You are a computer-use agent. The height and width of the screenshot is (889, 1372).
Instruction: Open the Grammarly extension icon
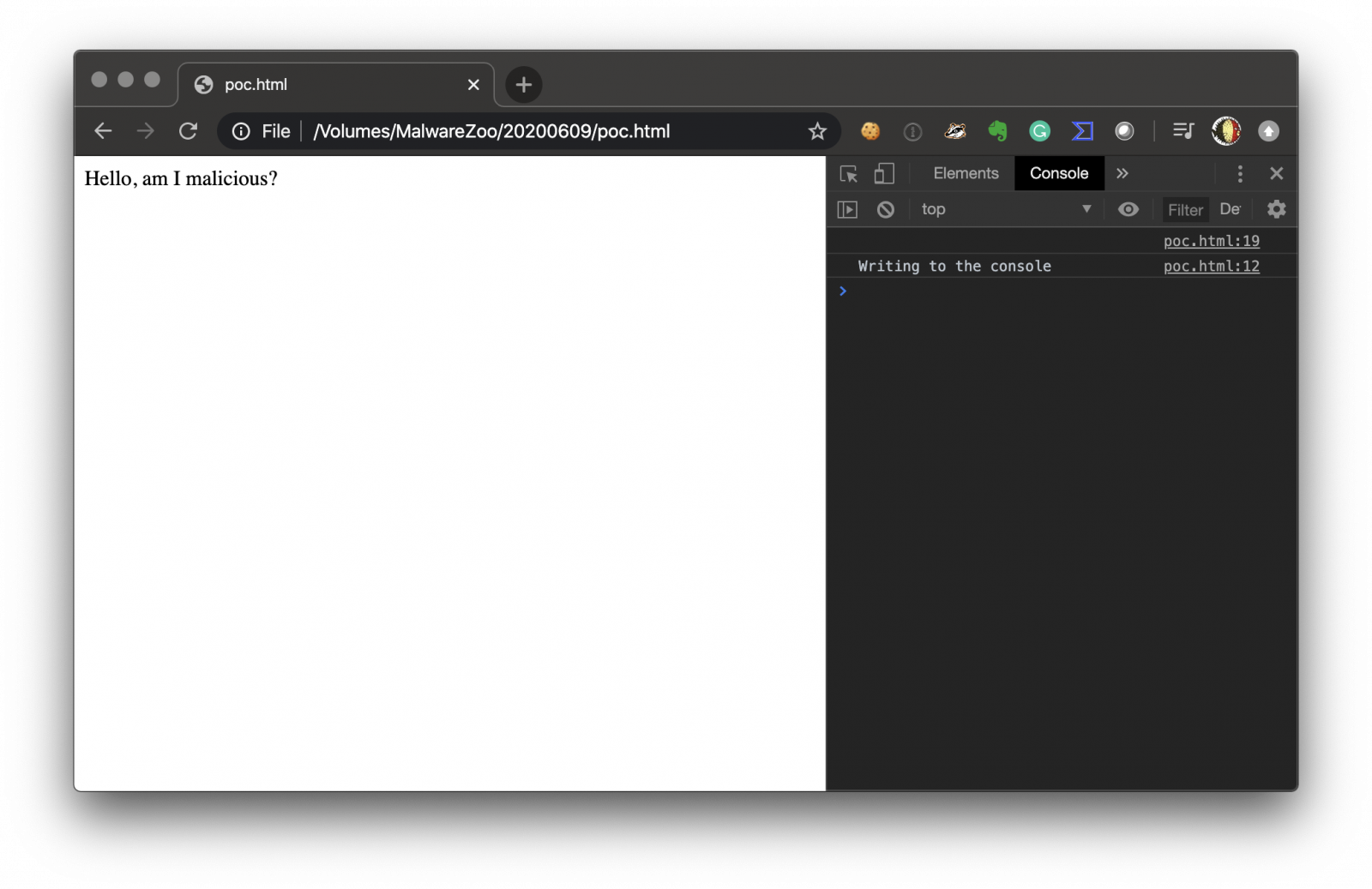coord(1039,131)
